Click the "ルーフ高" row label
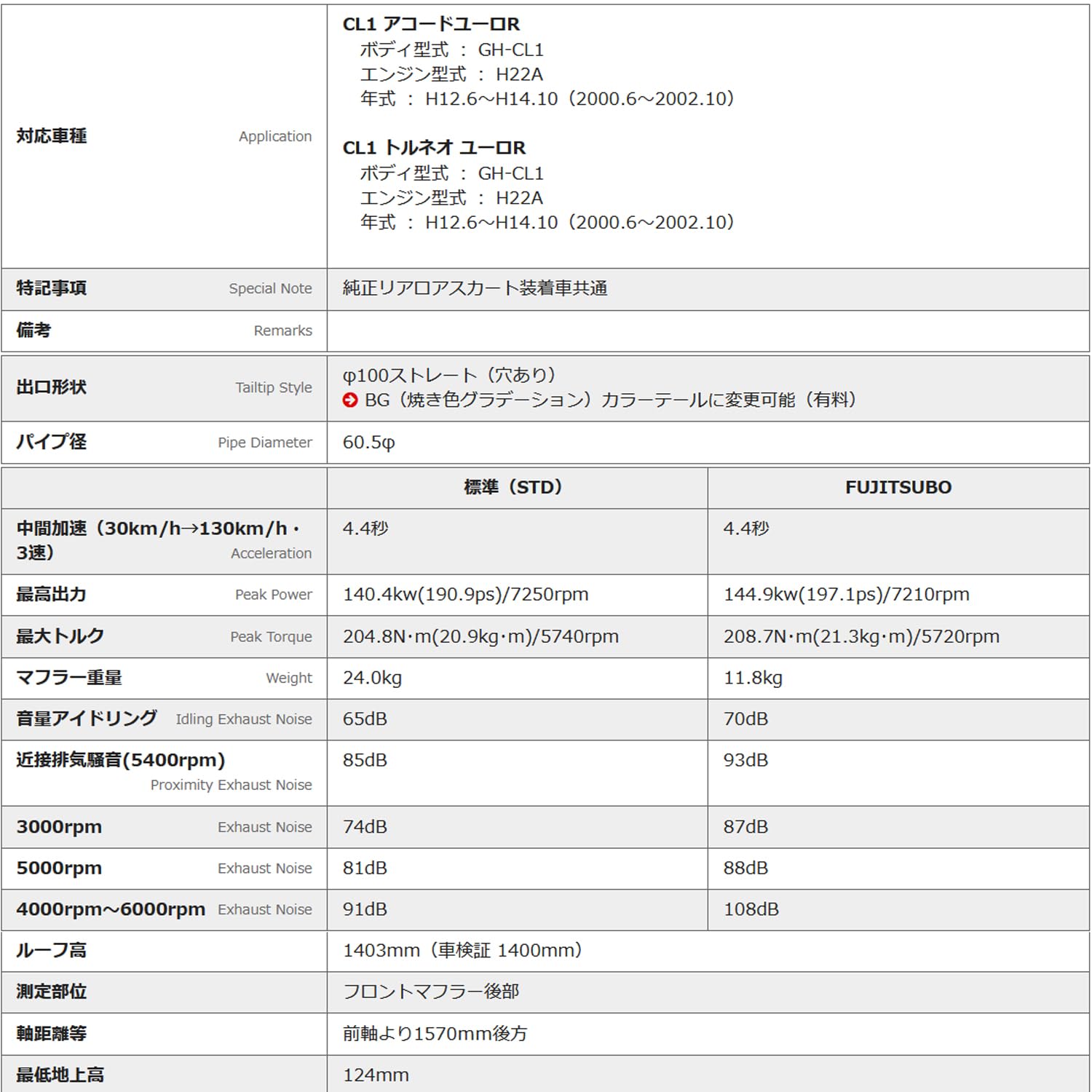 [x=52, y=951]
